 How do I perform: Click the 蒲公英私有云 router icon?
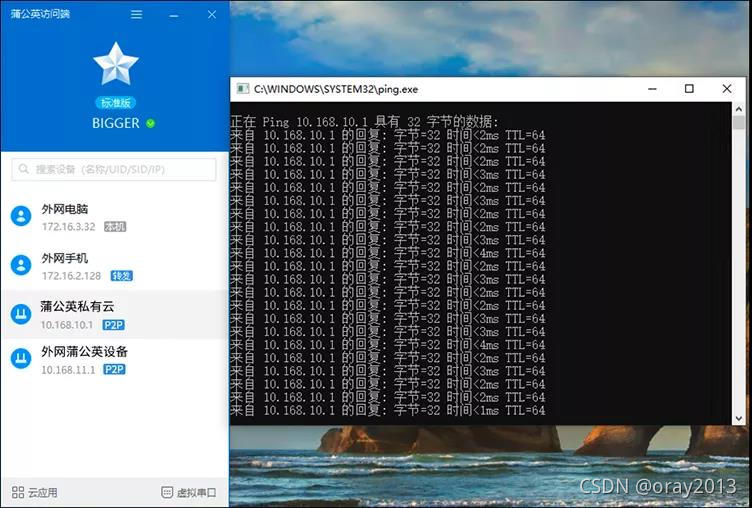coord(21,314)
